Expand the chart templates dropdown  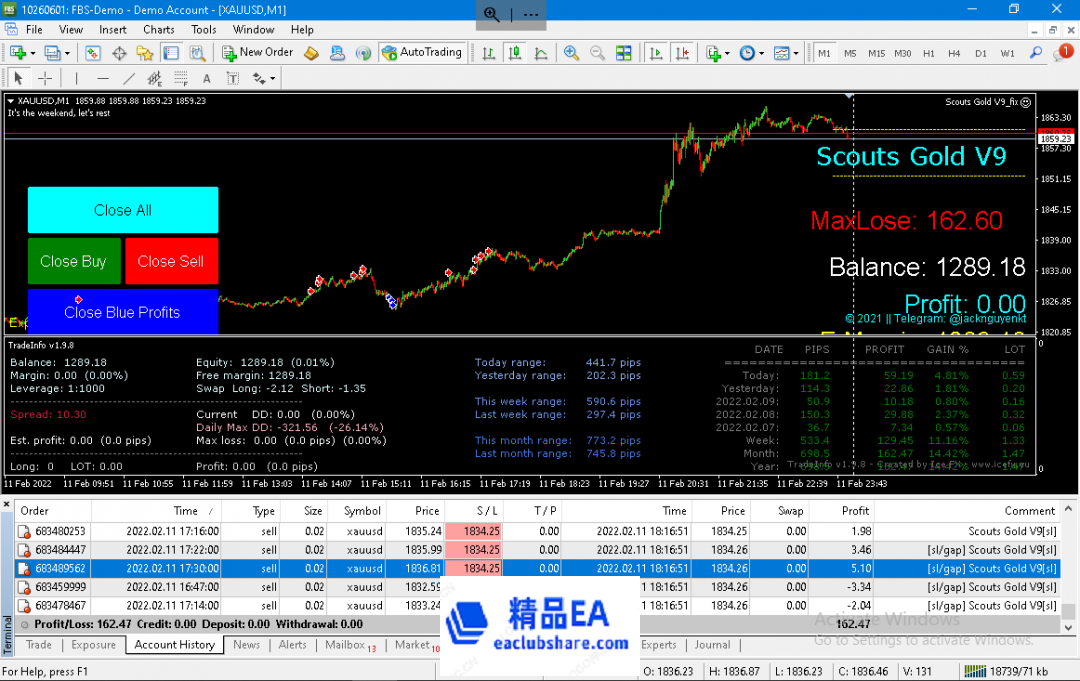tap(794, 53)
